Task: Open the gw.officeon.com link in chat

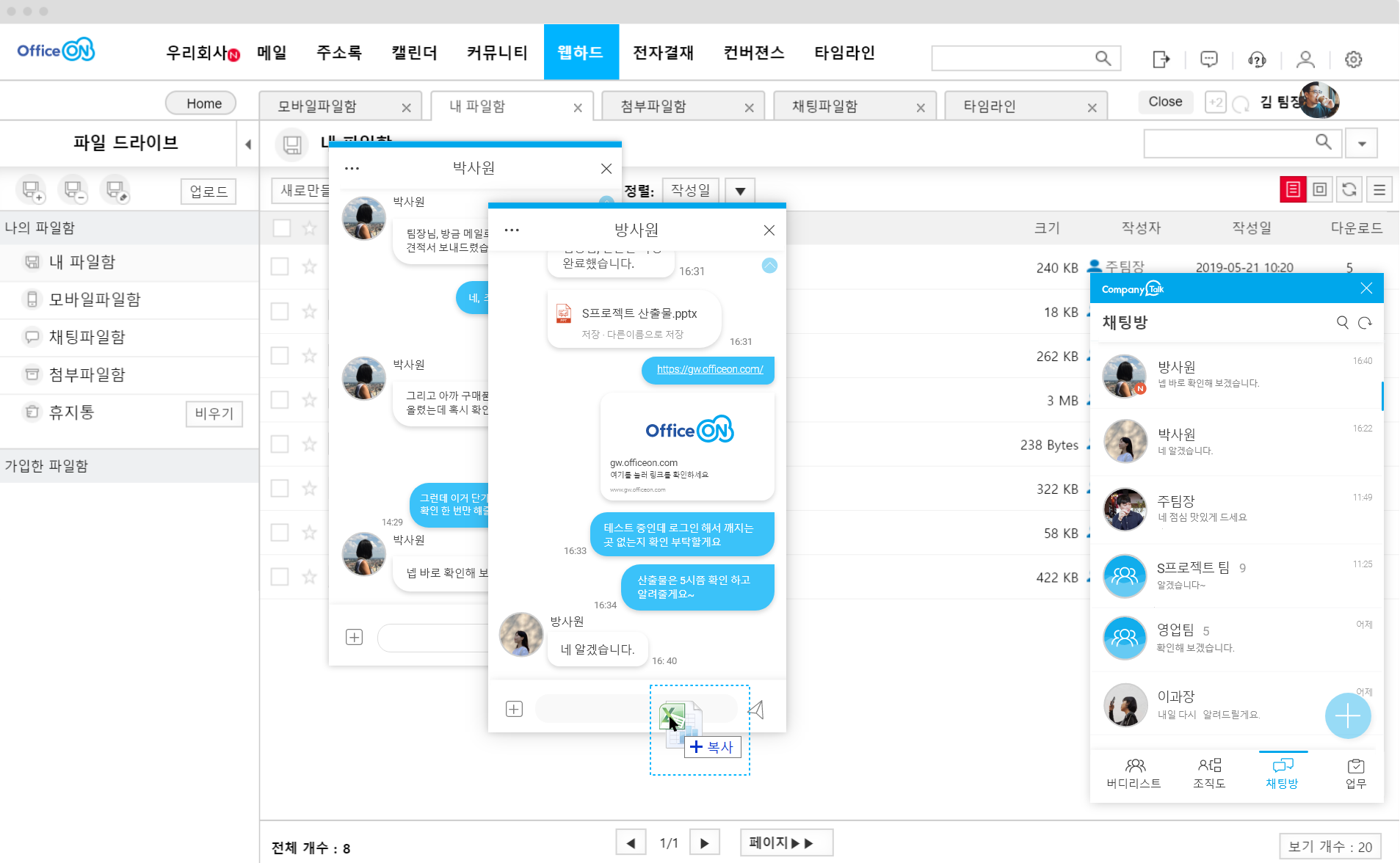Action: click(x=709, y=369)
